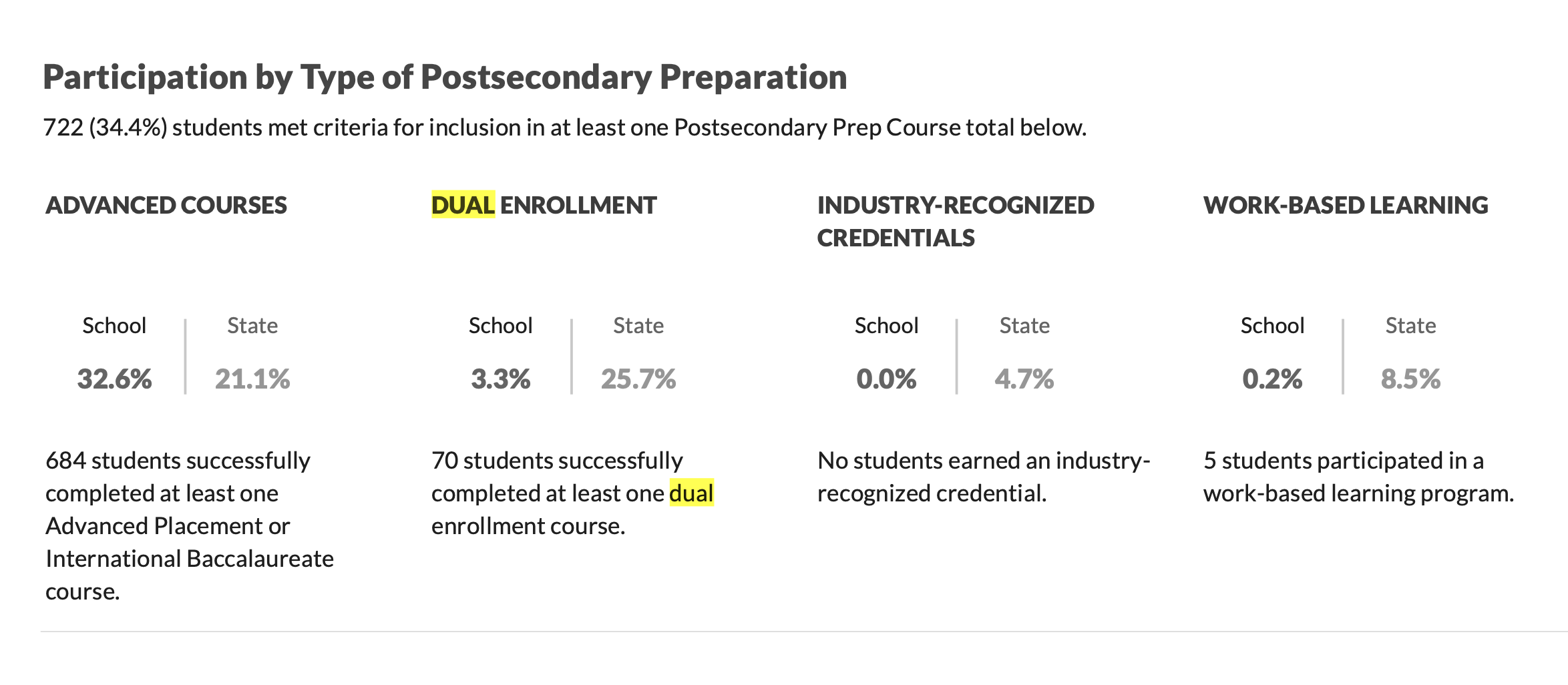1568x685 pixels.
Task: Click the highlighted 'dual' word in description
Action: click(692, 493)
